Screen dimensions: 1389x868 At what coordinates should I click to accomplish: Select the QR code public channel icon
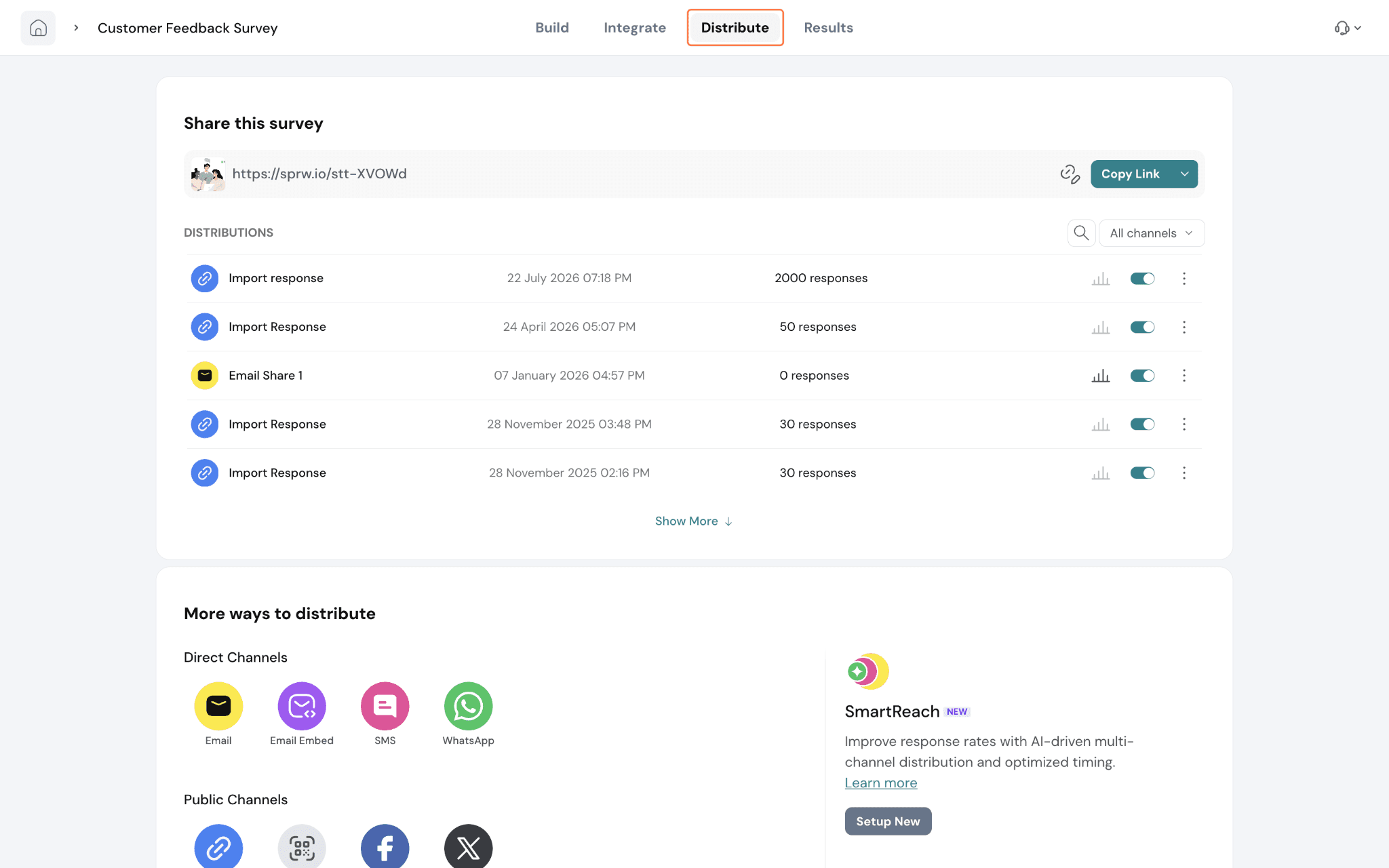pos(302,846)
